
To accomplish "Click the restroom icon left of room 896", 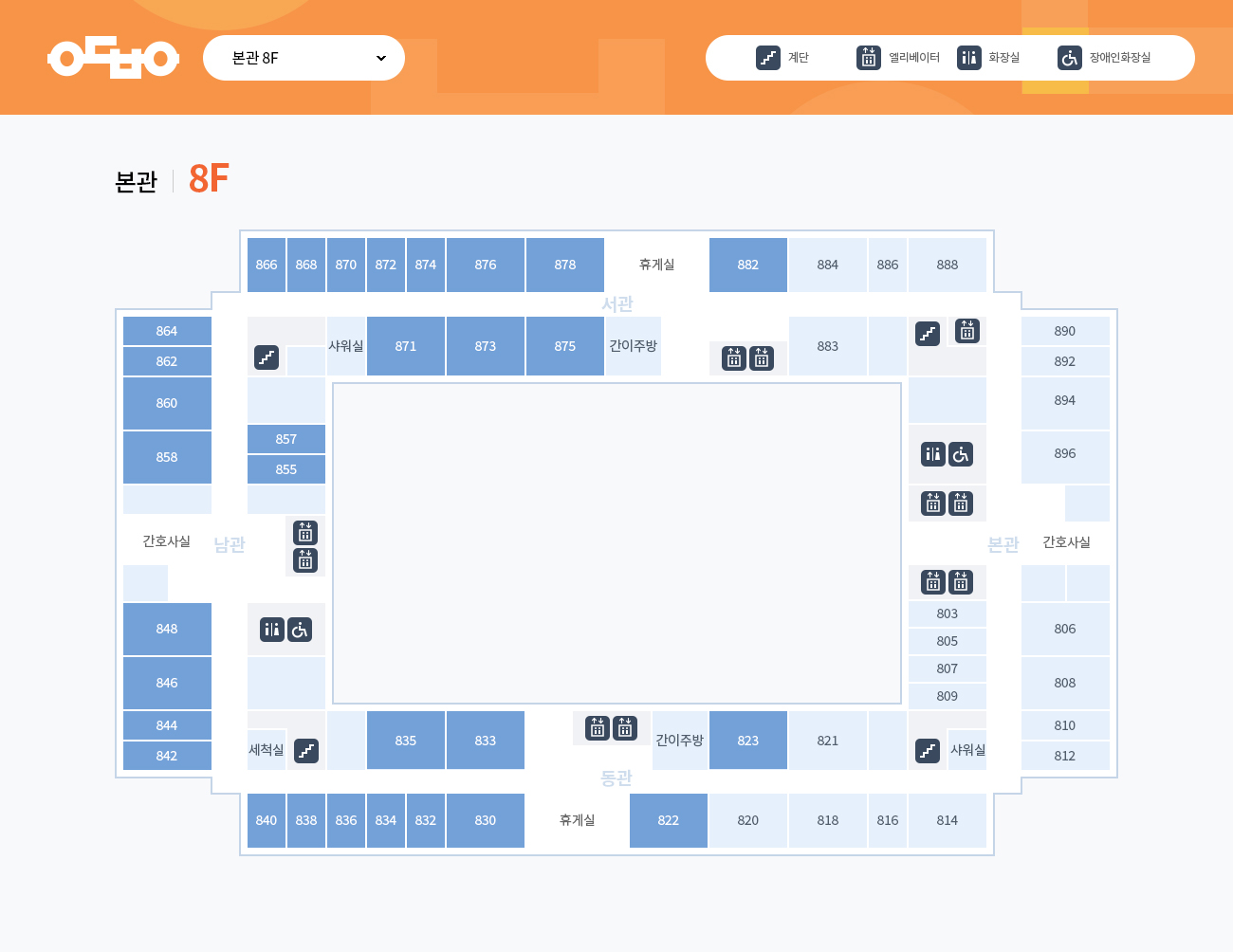I will click(x=933, y=454).
